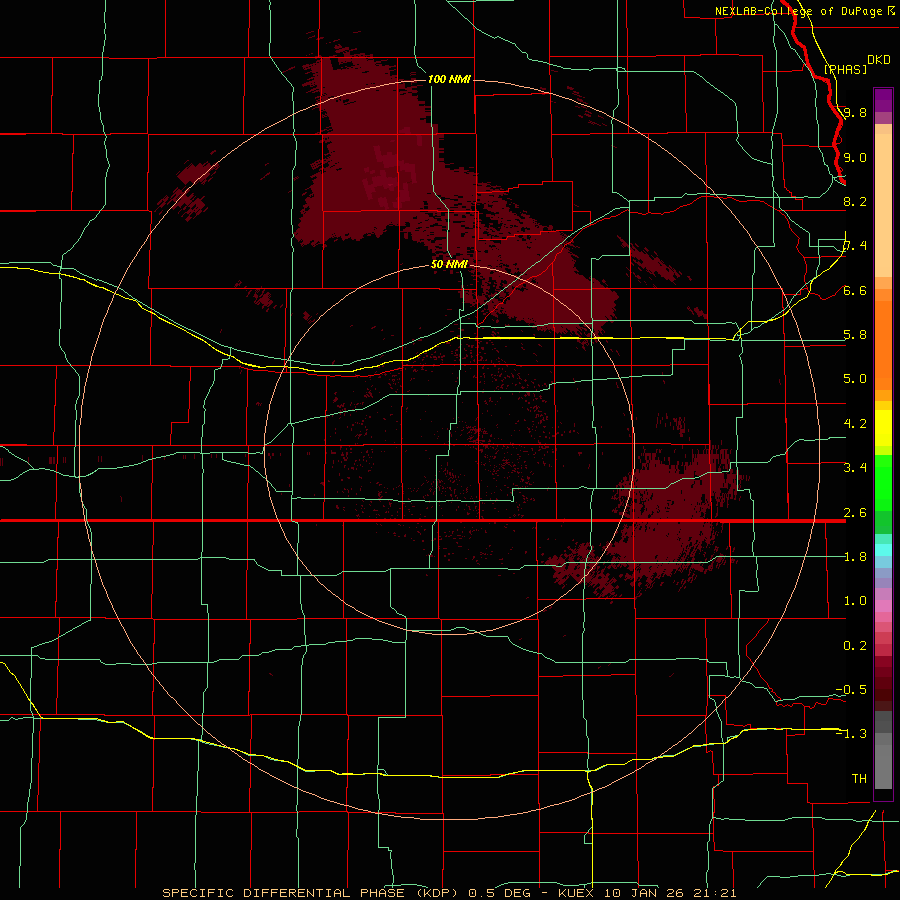Click the 4.2 scale value

[855, 424]
